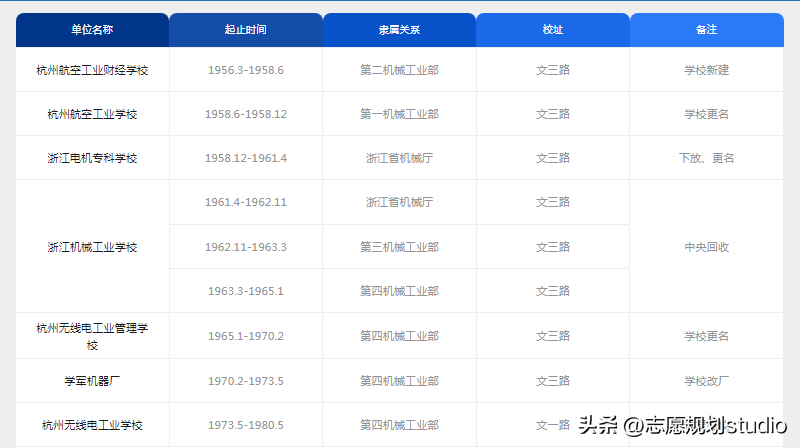The image size is (800, 448).
Task: Click 文三路 in the 1963.3-1965.1 row
Action: (553, 291)
